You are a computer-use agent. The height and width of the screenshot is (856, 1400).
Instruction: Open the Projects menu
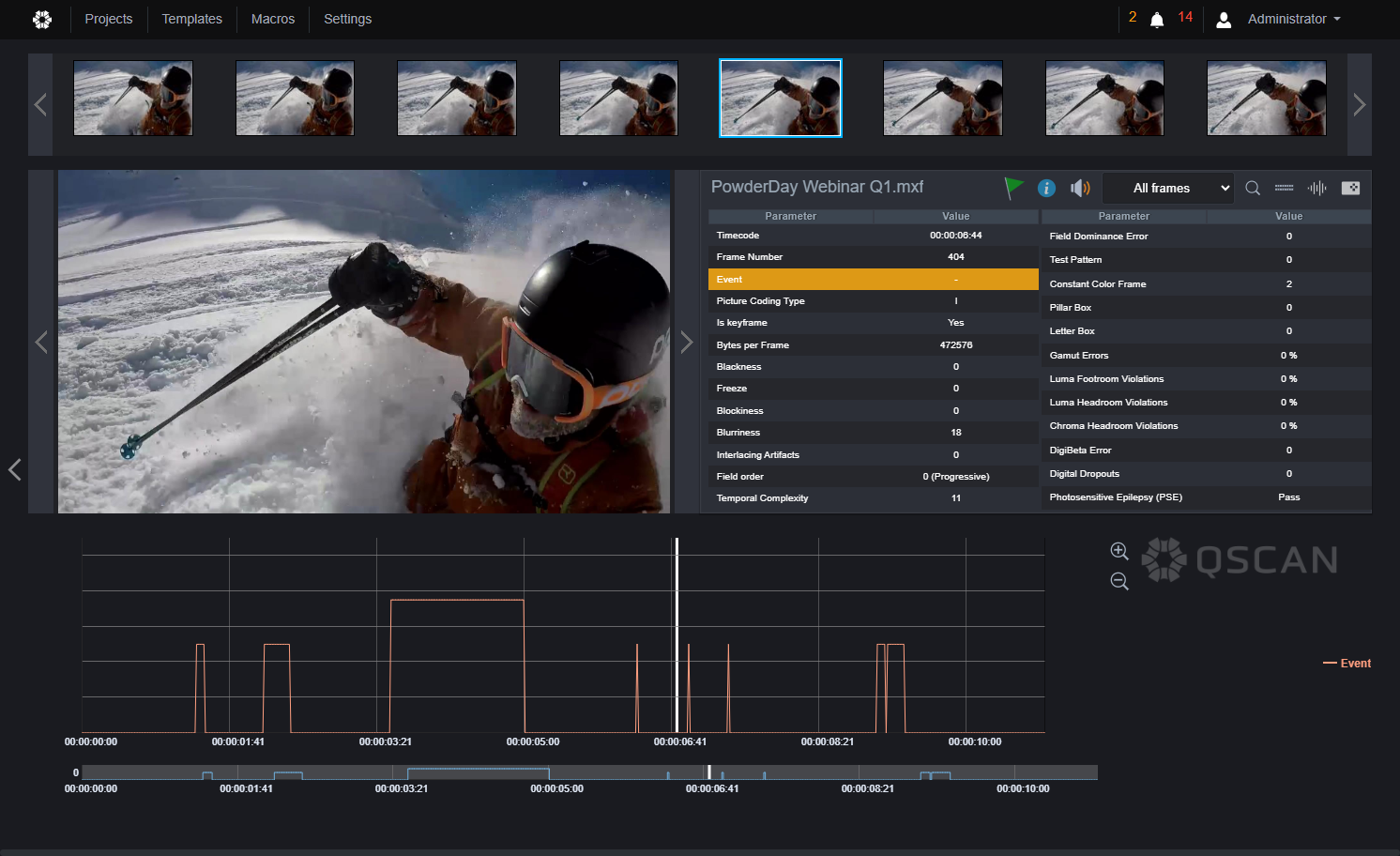click(x=109, y=19)
